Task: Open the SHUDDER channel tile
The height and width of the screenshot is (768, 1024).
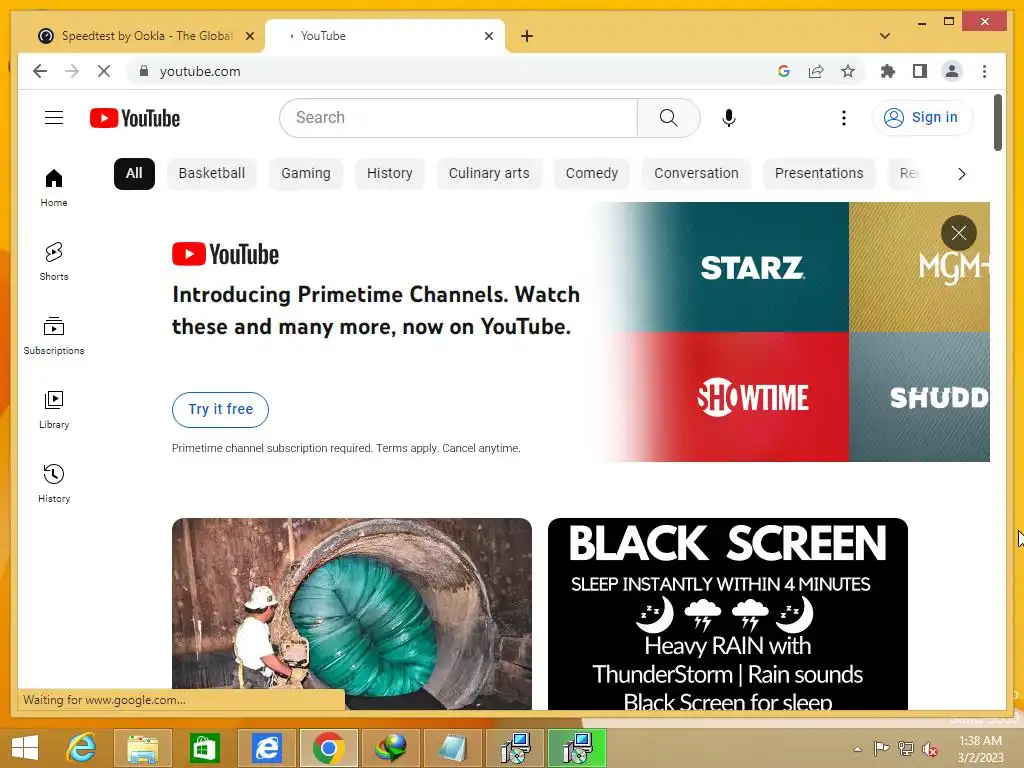Action: pyautogui.click(x=920, y=396)
